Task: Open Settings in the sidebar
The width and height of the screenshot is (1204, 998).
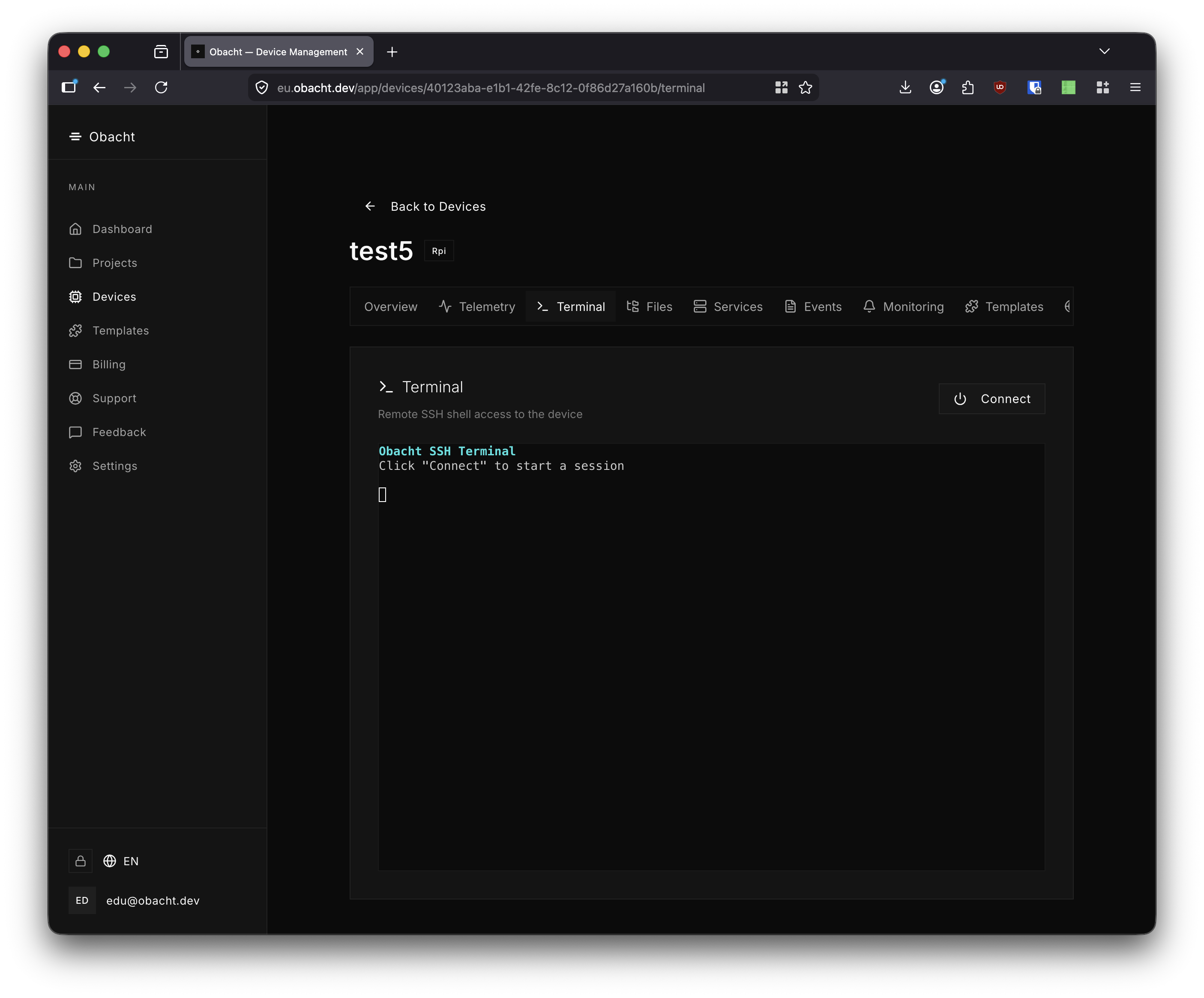Action: tap(103, 466)
